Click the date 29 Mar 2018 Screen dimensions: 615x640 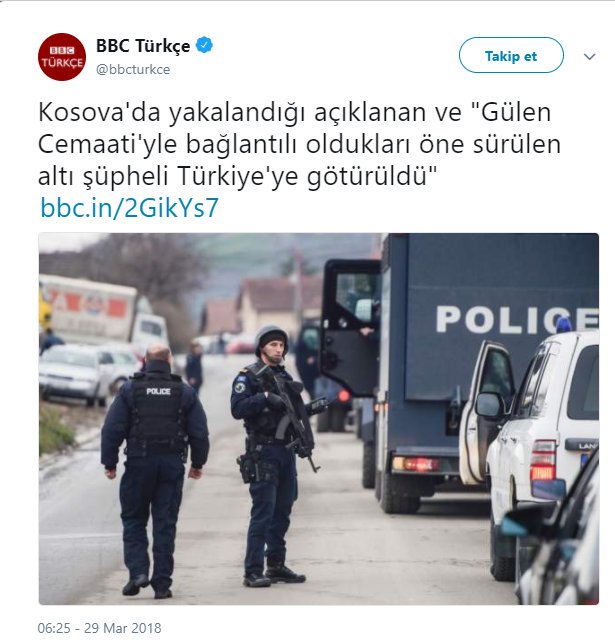click(122, 628)
